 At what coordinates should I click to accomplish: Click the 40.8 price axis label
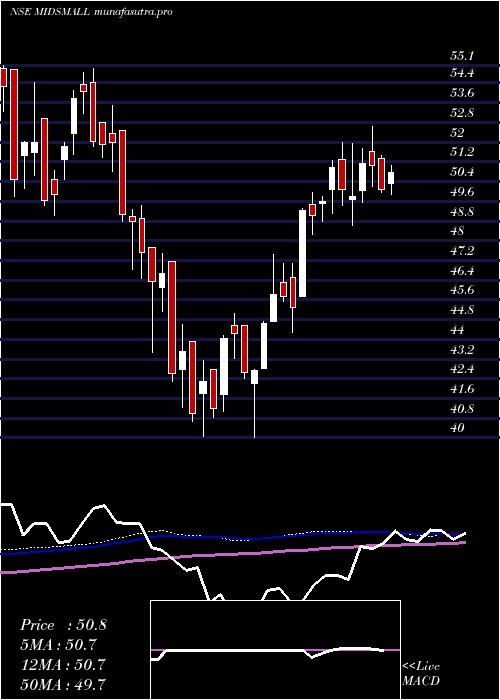tap(462, 408)
